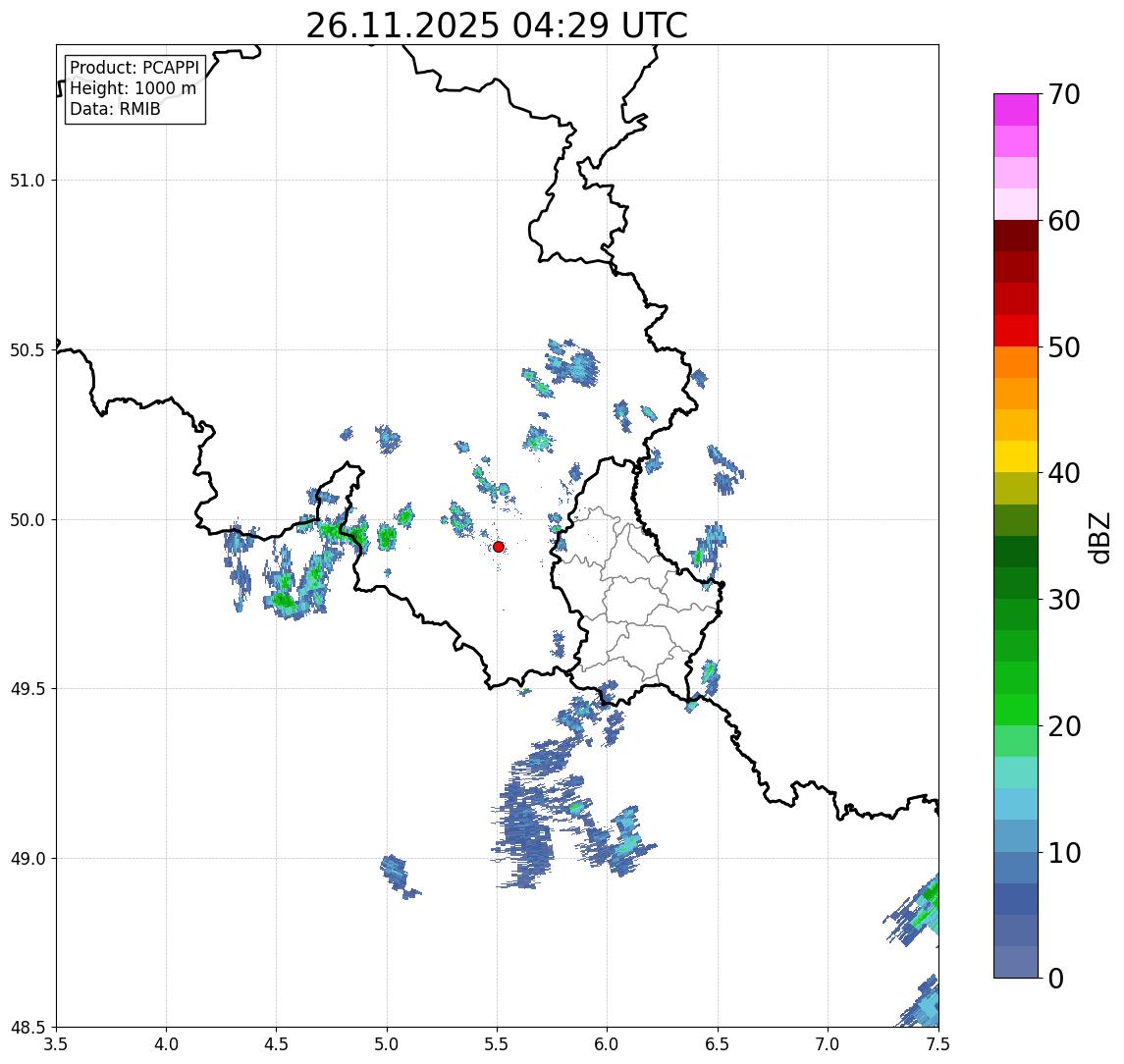
Task: Click the colorbar tick label '0'
Action: point(1056,978)
